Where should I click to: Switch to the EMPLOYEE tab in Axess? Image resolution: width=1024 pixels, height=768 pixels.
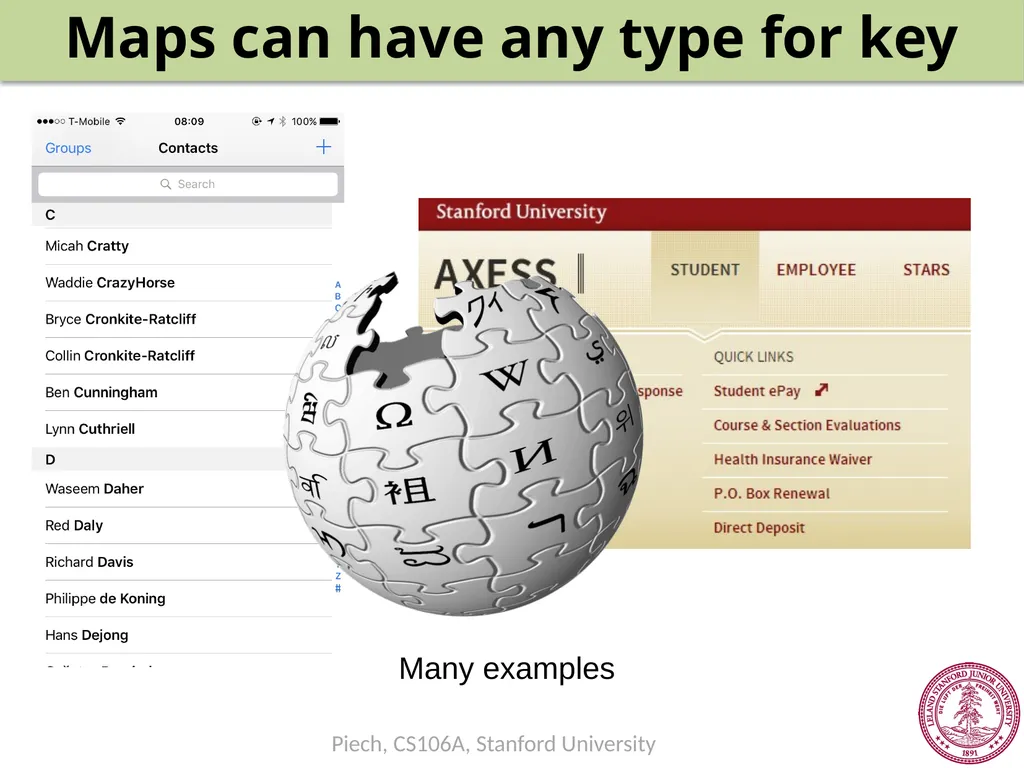[816, 270]
